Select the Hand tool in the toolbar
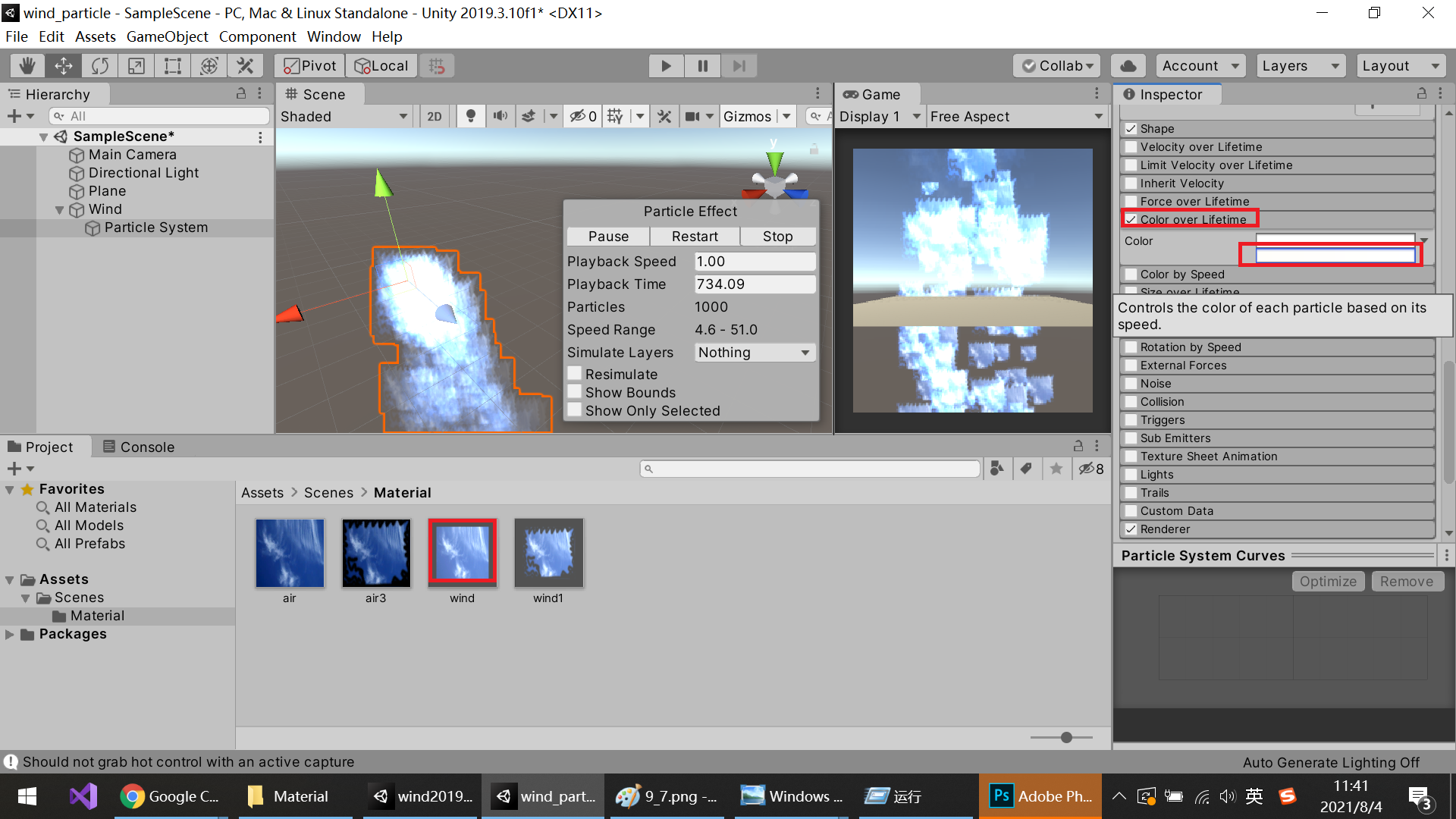This screenshot has height=819, width=1456. click(x=27, y=65)
